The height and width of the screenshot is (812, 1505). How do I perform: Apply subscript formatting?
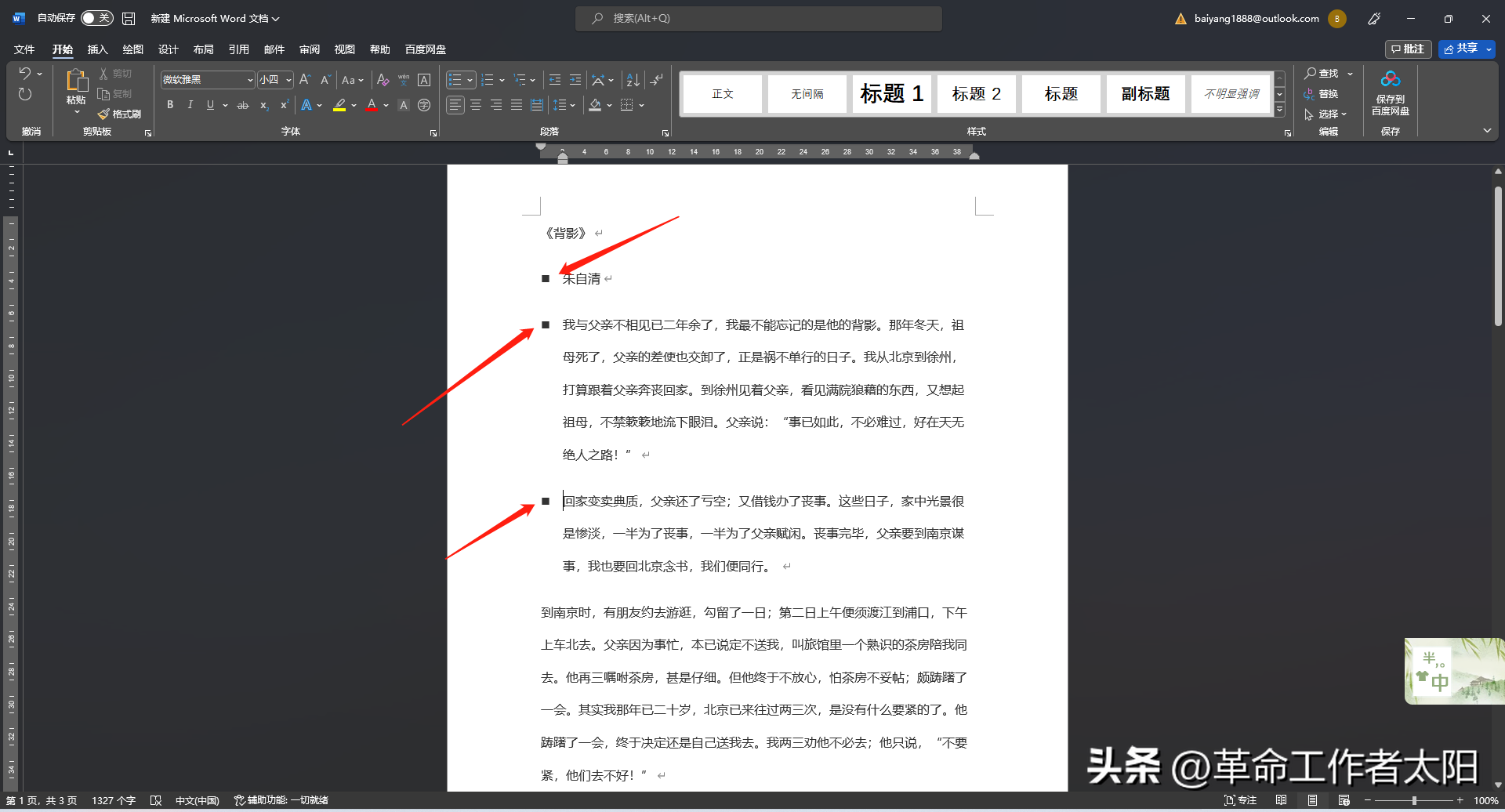pyautogui.click(x=264, y=105)
